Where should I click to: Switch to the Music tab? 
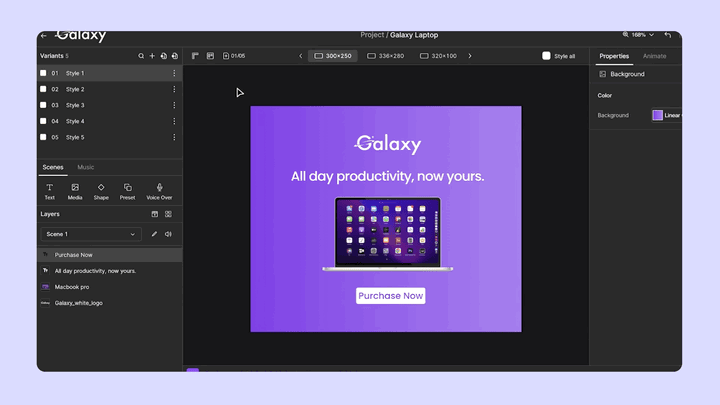[x=85, y=167]
